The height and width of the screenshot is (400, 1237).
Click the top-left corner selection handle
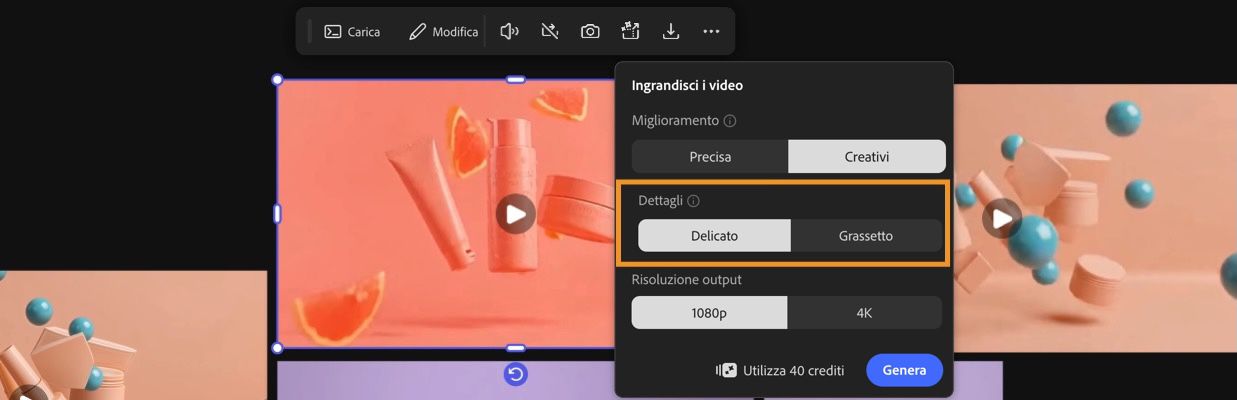point(277,80)
